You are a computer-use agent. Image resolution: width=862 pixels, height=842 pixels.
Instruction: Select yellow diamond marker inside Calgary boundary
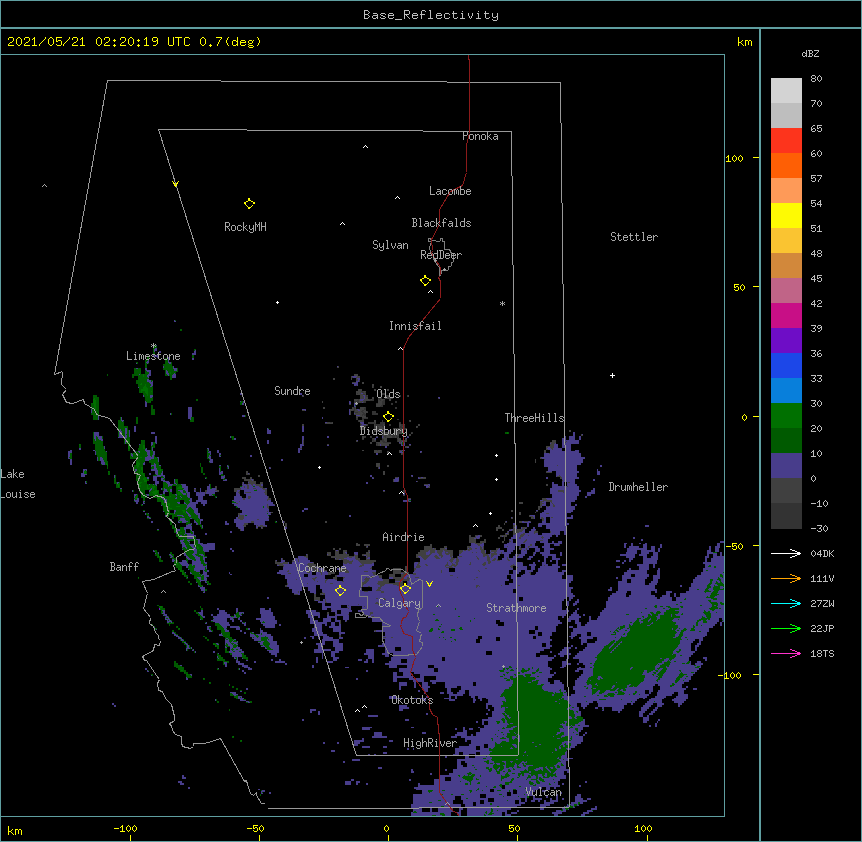(x=405, y=589)
